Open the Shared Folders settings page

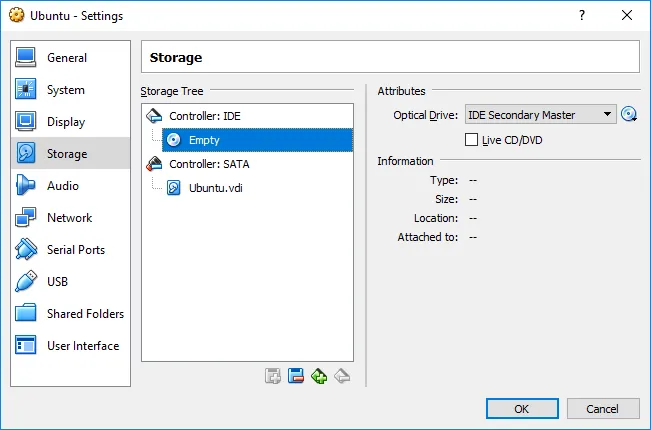point(85,314)
